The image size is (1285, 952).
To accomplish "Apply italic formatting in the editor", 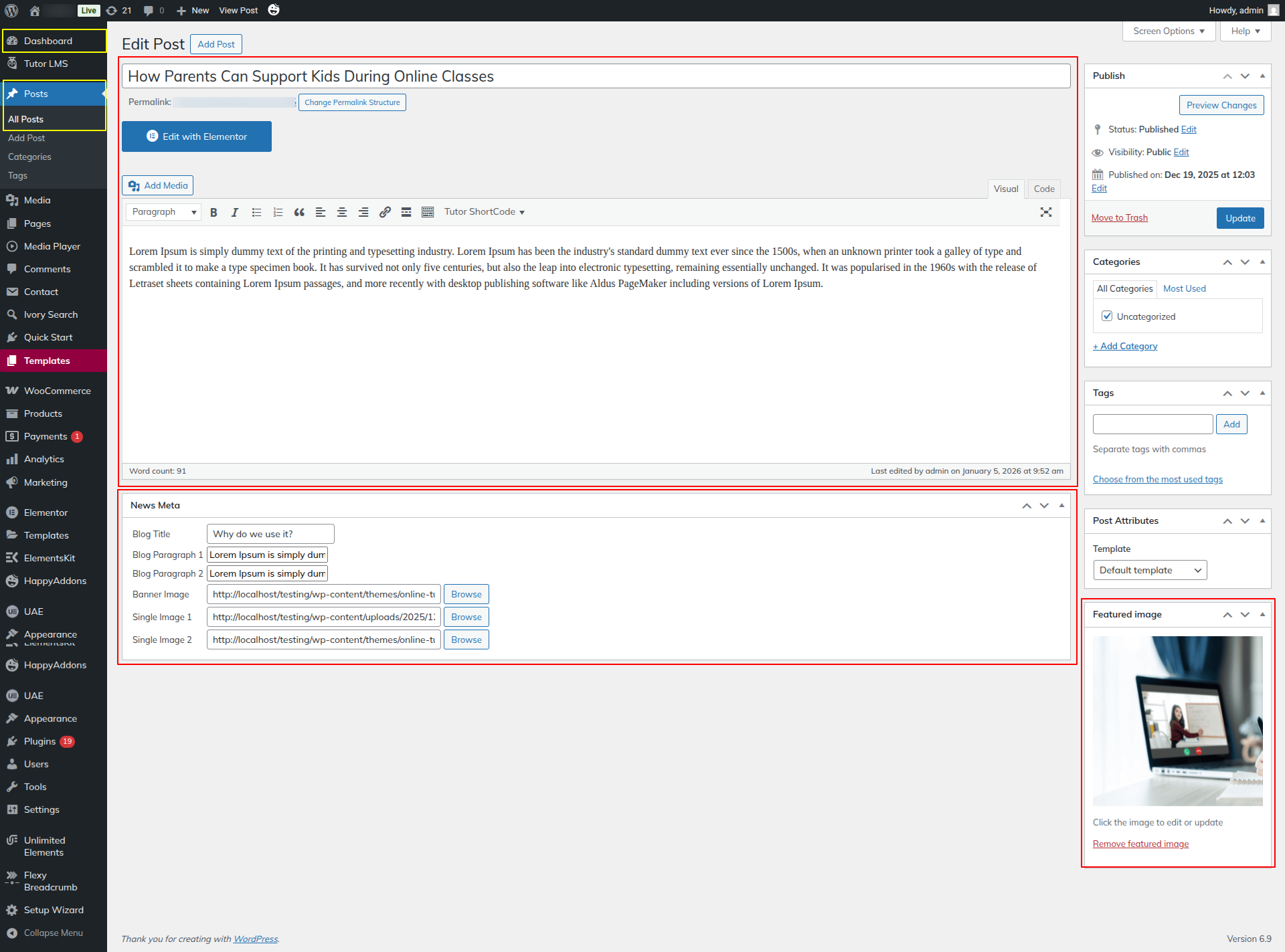I will pos(235,212).
